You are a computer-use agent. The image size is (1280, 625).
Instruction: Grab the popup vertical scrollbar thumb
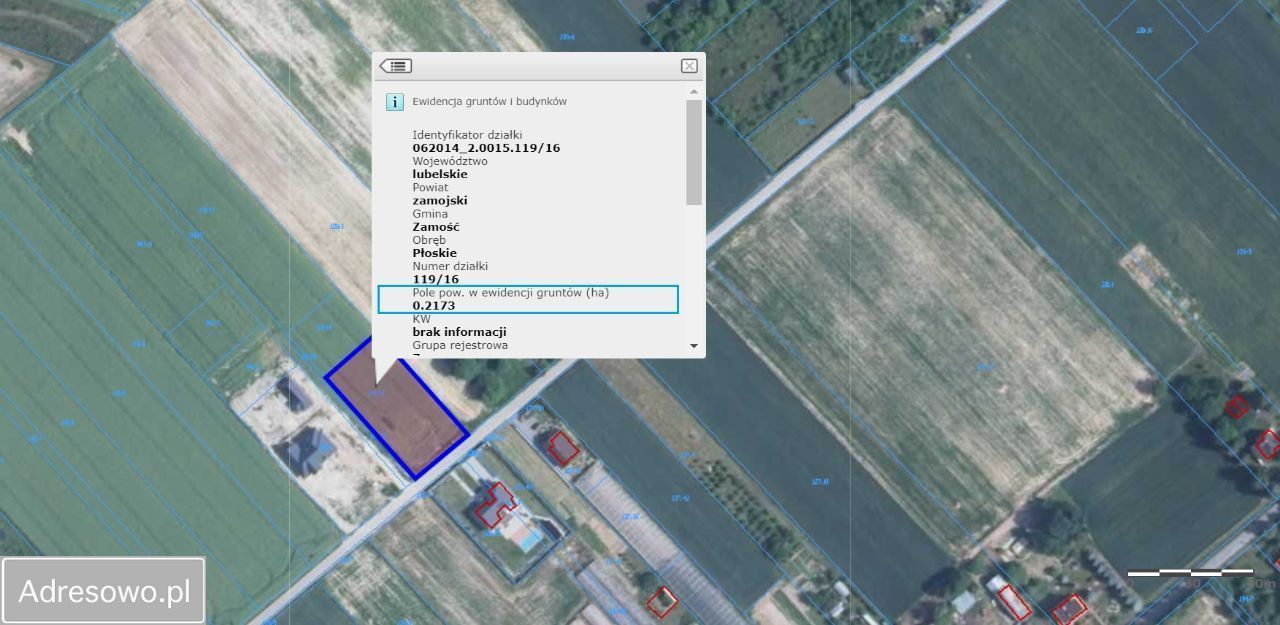(694, 152)
